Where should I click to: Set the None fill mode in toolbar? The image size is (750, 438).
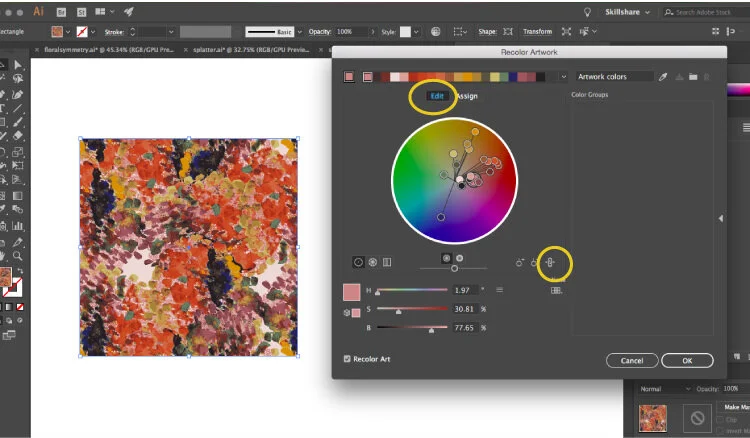20,307
